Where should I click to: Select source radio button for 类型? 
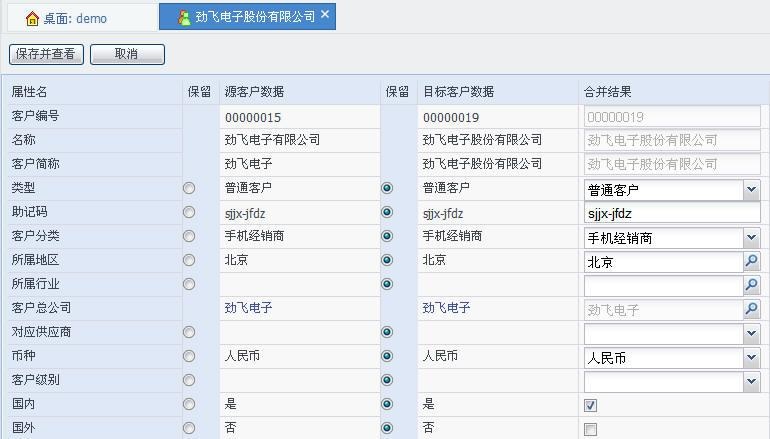click(189, 188)
